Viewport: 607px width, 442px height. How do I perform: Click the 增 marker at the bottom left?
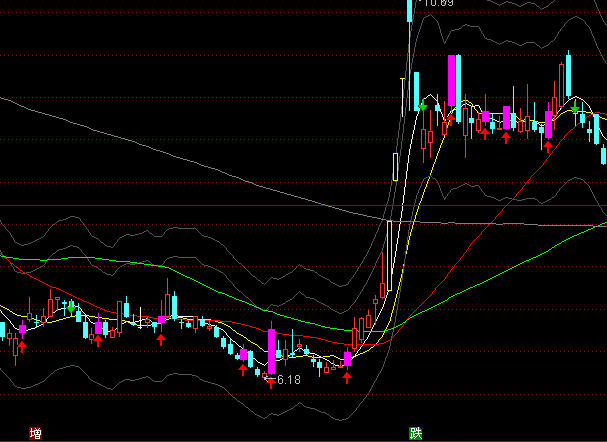point(36,433)
